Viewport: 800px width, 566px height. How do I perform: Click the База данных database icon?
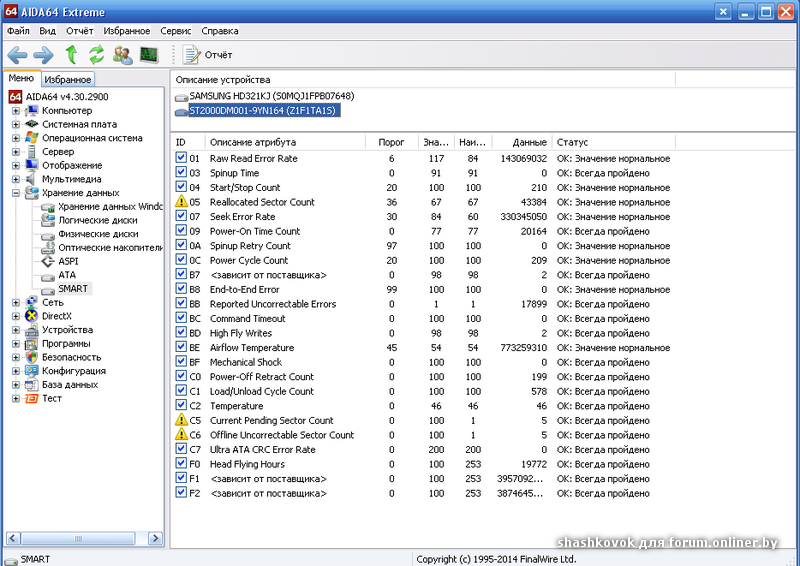coord(32,384)
